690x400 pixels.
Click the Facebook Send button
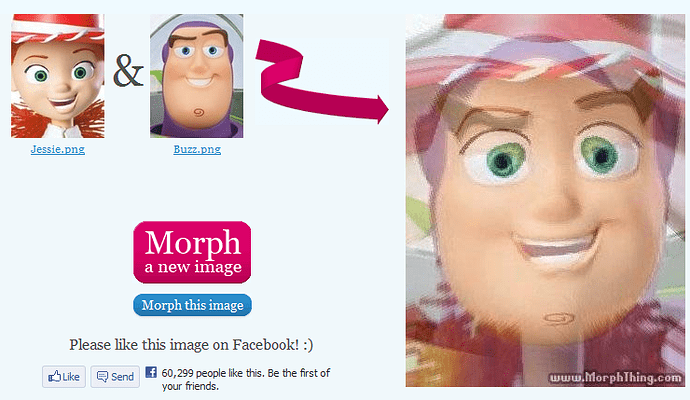[x=115, y=377]
